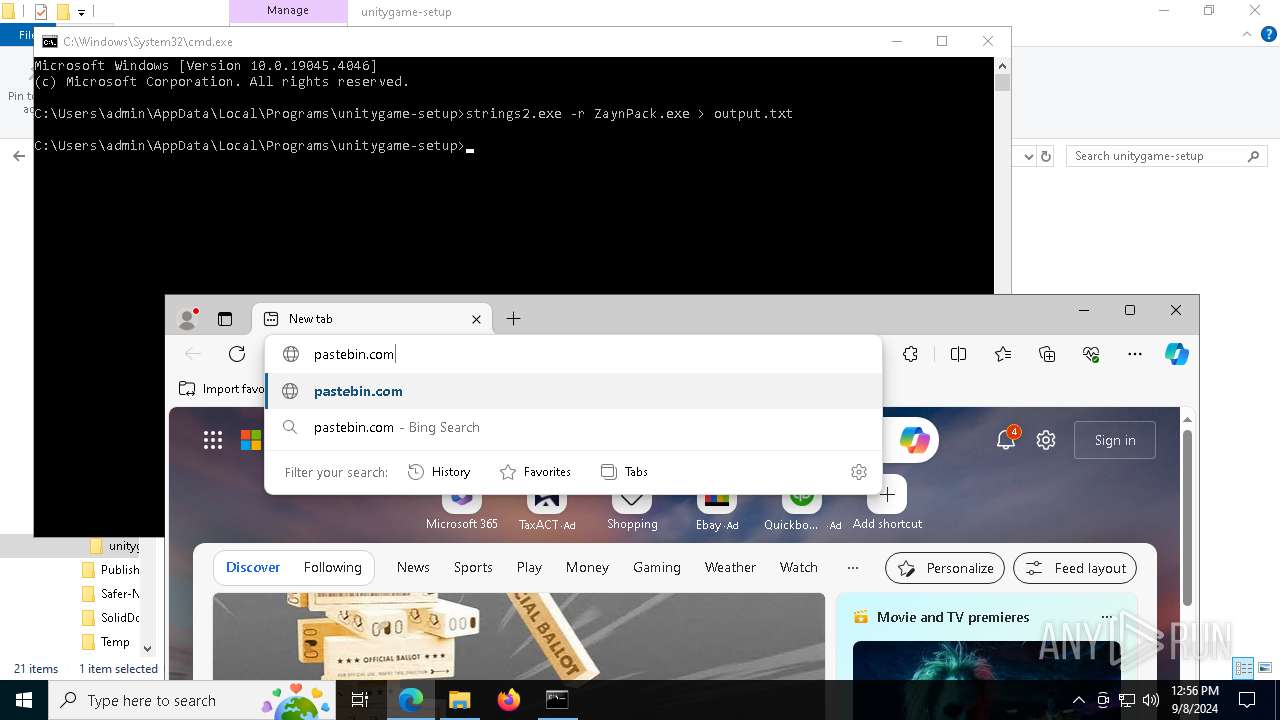This screenshot has width=1280, height=720.
Task: Click the Personalize button
Action: pos(945,568)
